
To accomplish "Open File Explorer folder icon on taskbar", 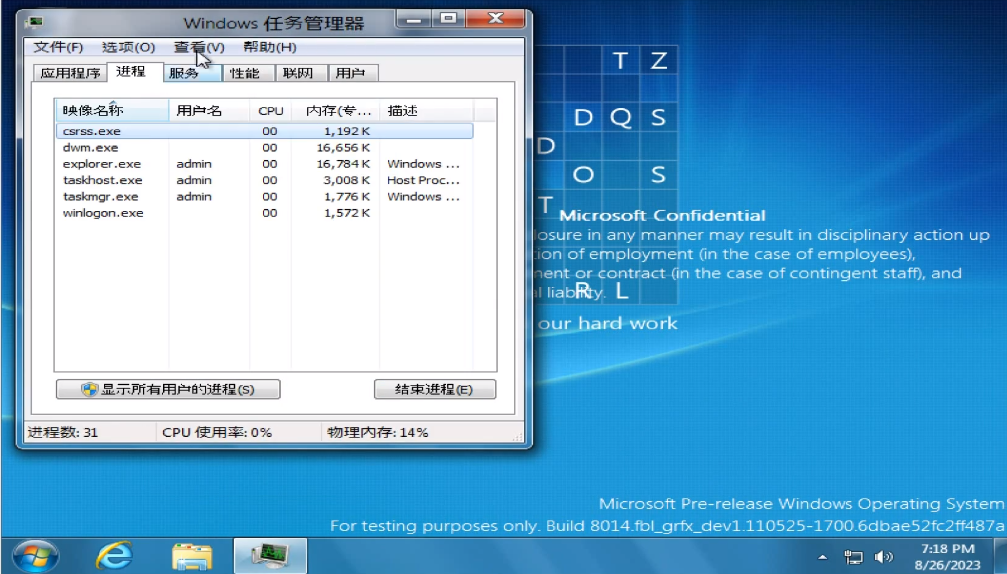I will coord(192,555).
